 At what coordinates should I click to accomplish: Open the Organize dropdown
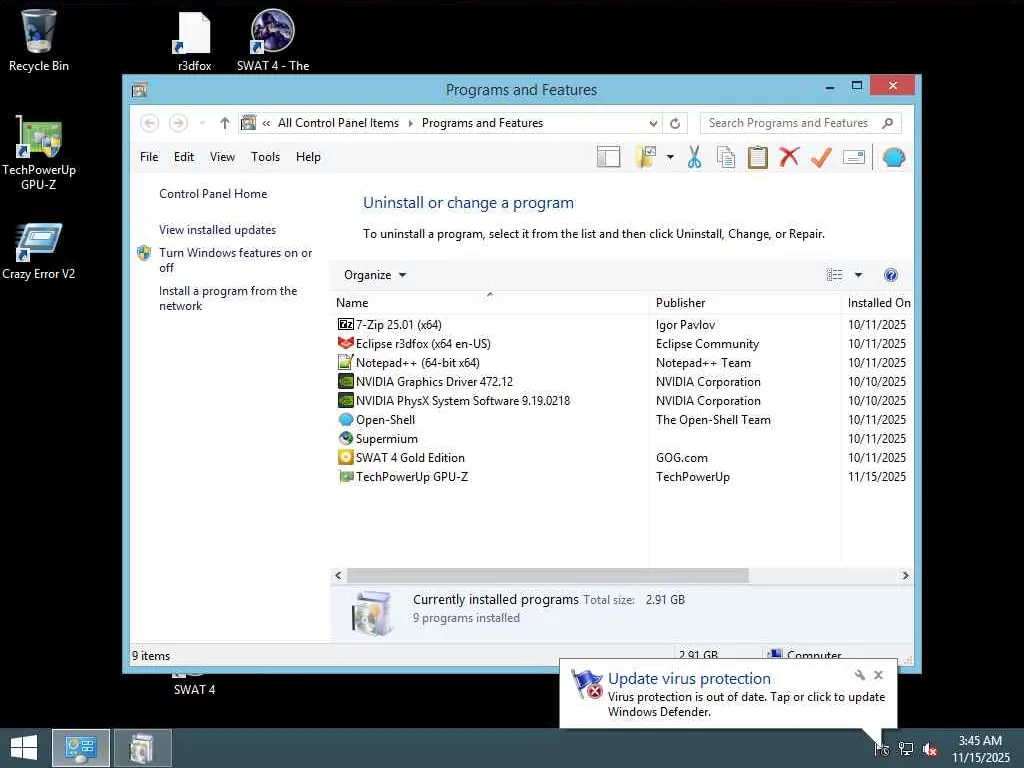pyautogui.click(x=375, y=275)
